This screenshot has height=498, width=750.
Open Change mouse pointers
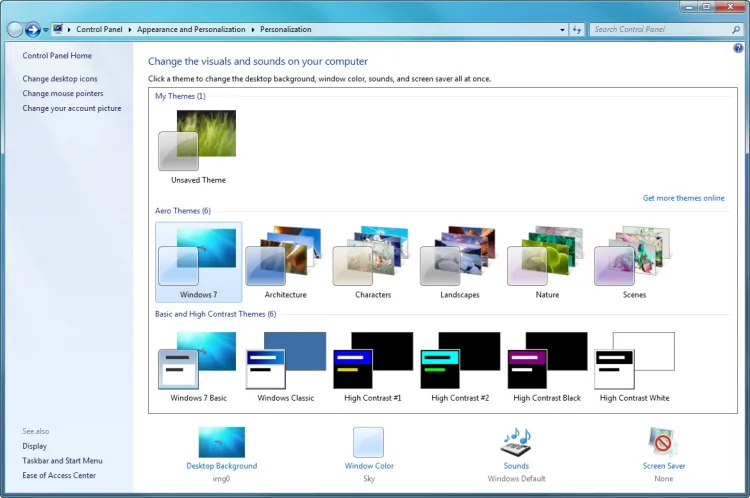(63, 93)
